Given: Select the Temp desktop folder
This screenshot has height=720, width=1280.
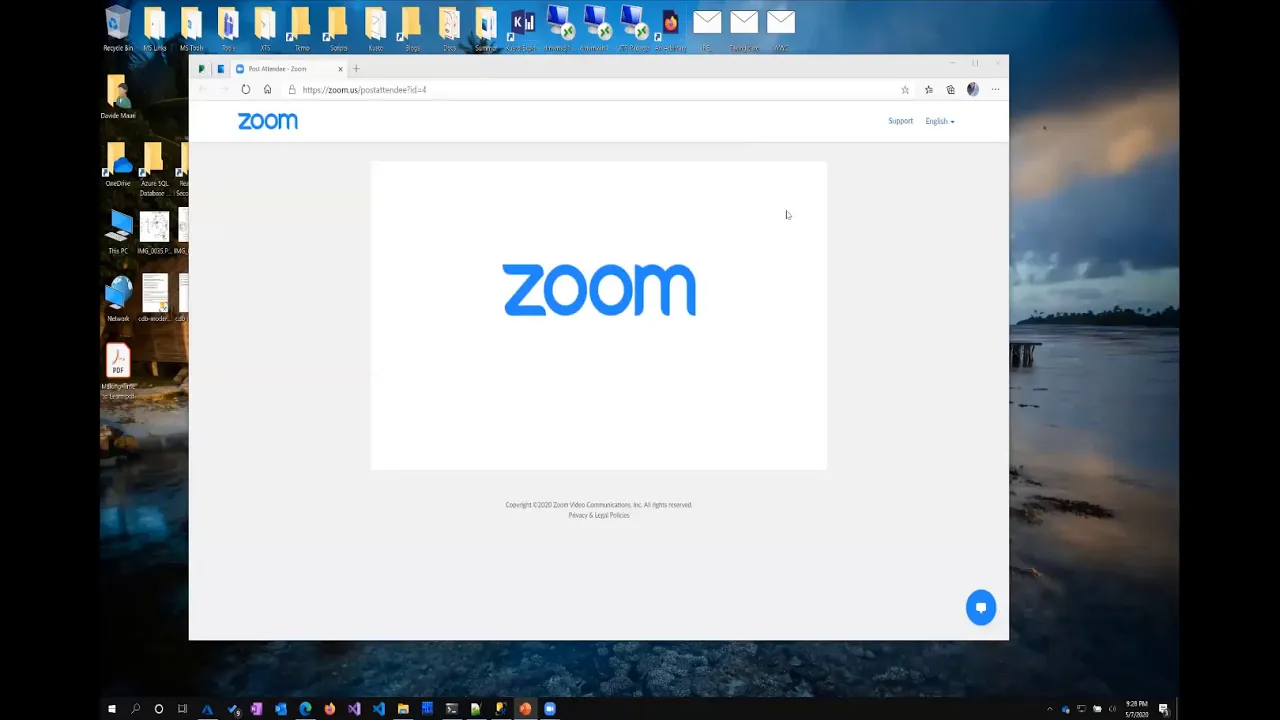Looking at the screenshot, I should point(302,29).
